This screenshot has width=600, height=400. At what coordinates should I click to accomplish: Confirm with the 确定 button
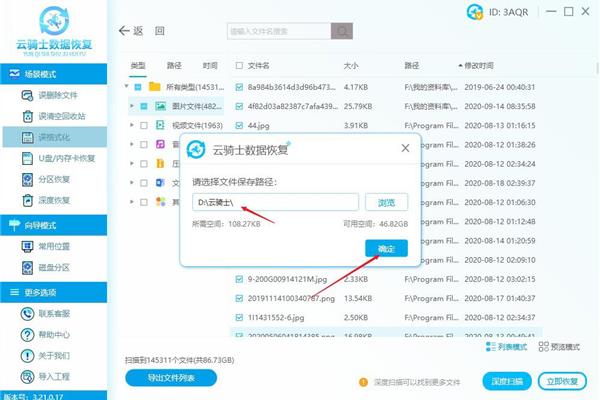[386, 249]
